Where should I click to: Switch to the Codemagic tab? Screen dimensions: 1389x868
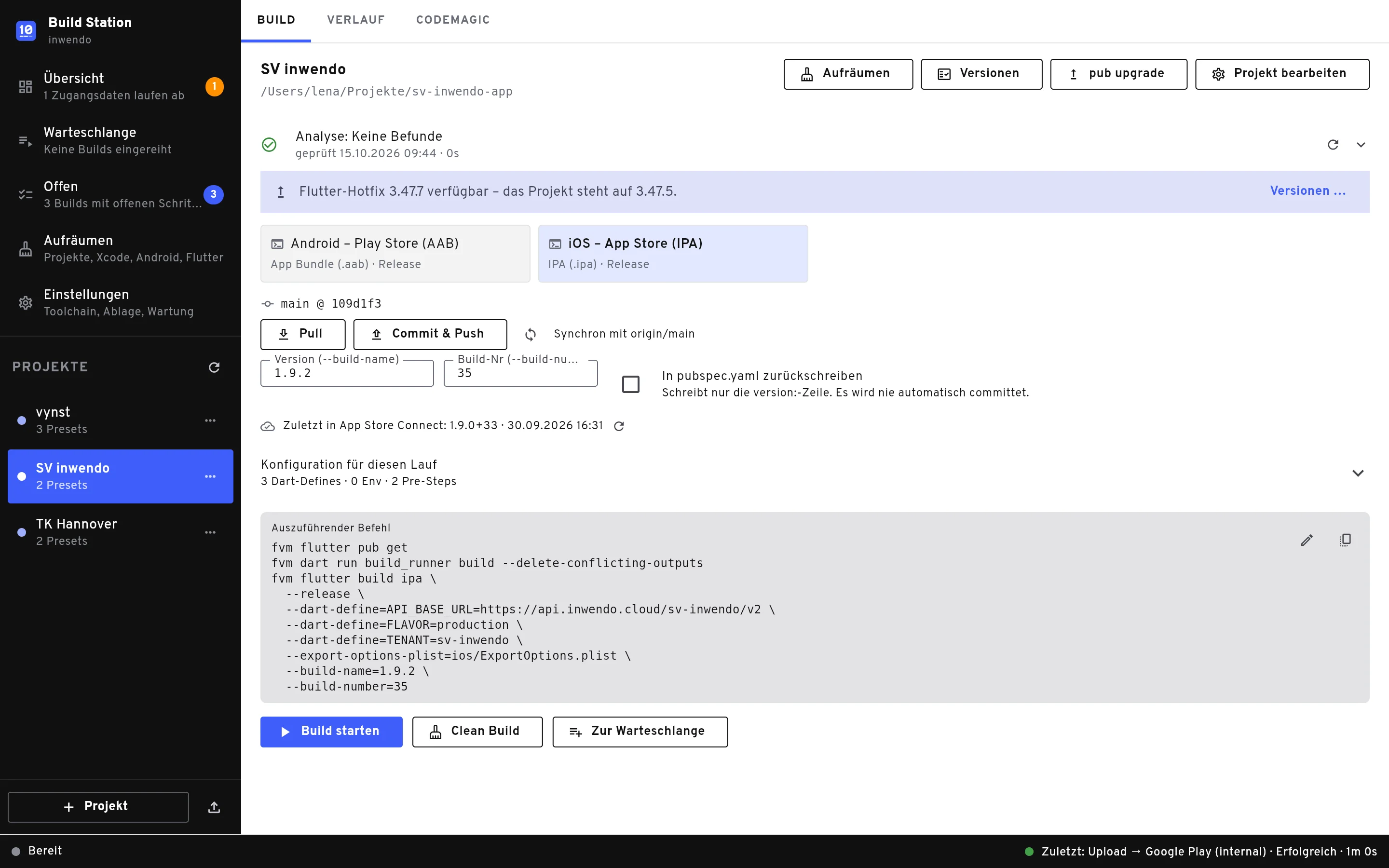[x=453, y=20]
